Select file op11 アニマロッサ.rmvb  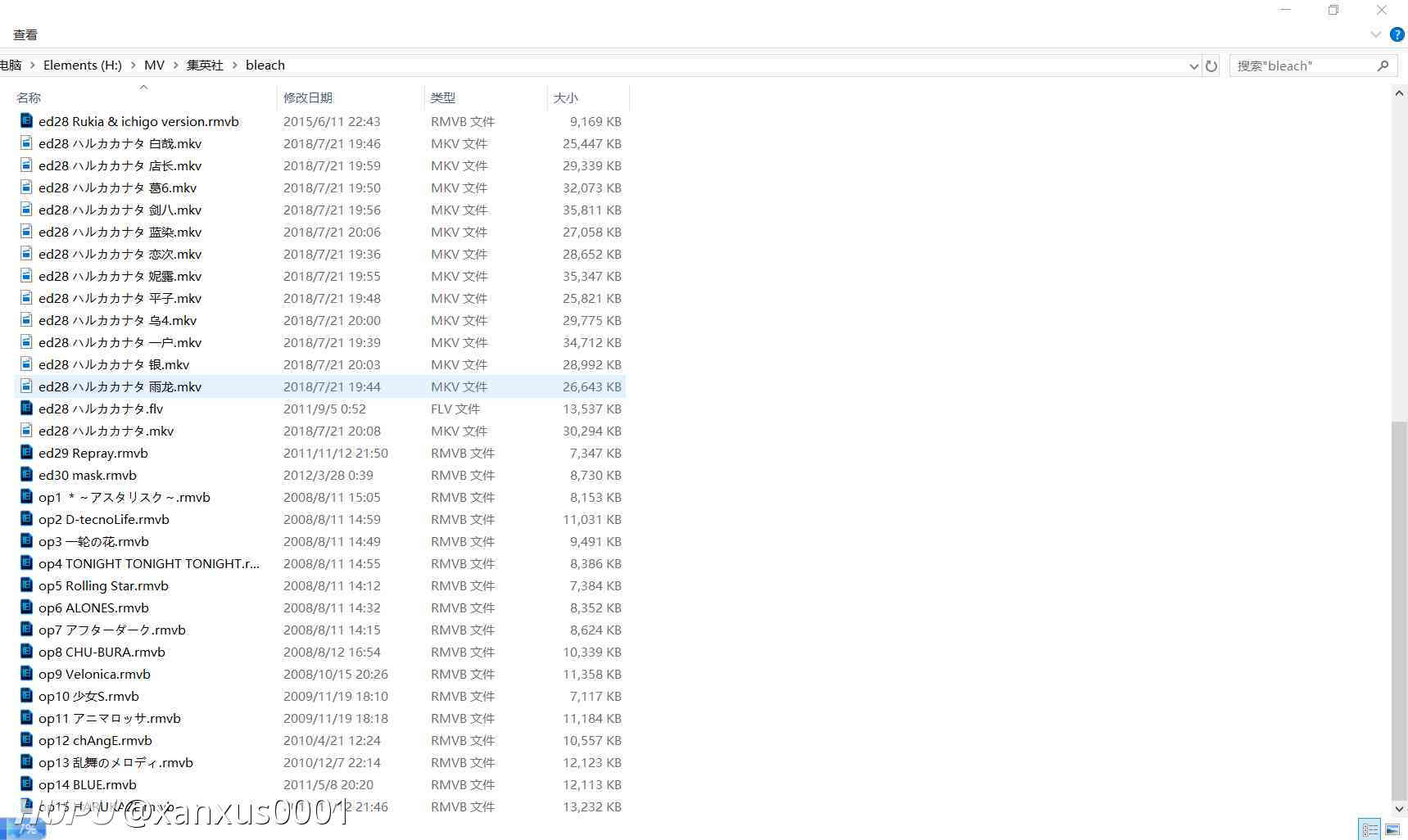(110, 718)
